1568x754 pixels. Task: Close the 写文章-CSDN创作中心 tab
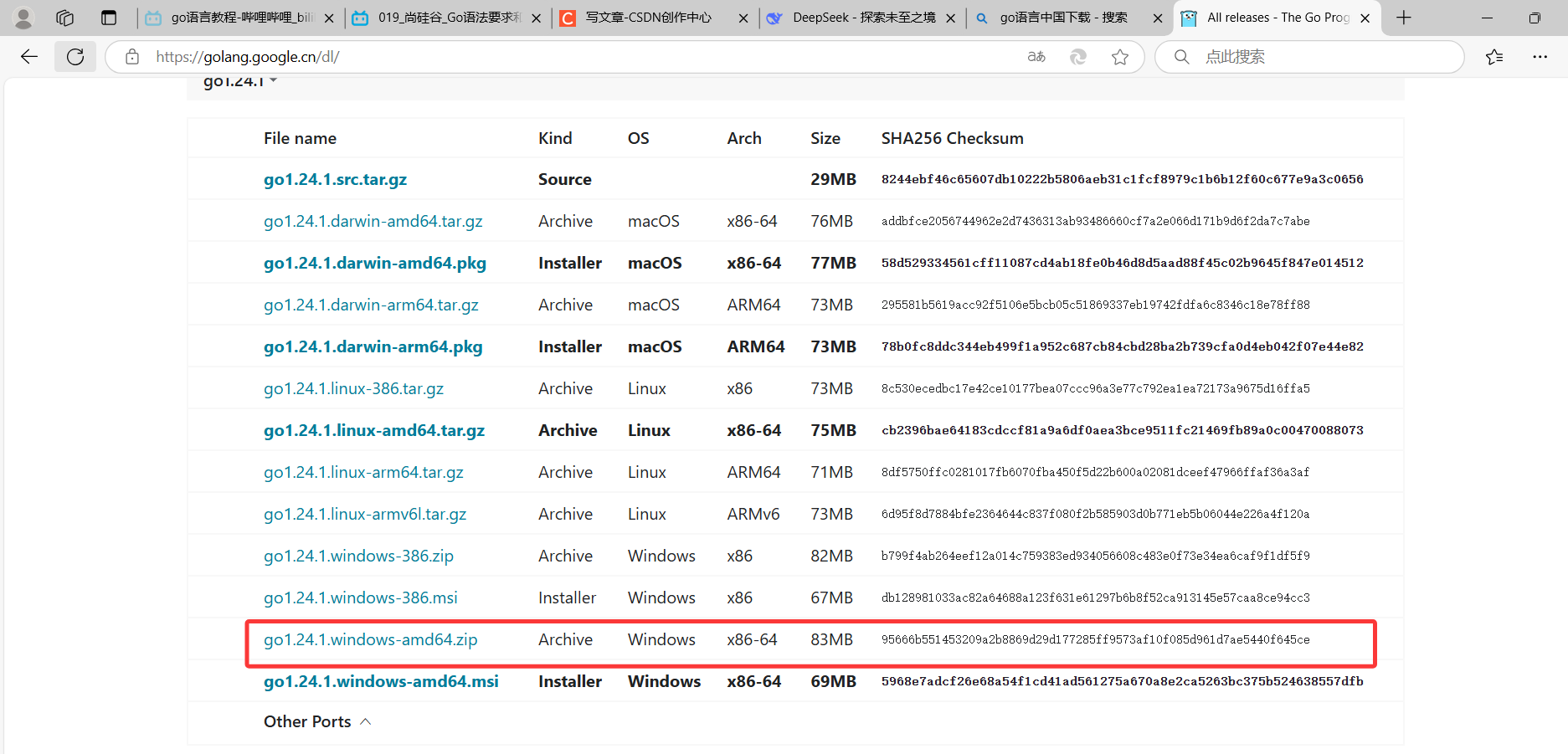743,18
